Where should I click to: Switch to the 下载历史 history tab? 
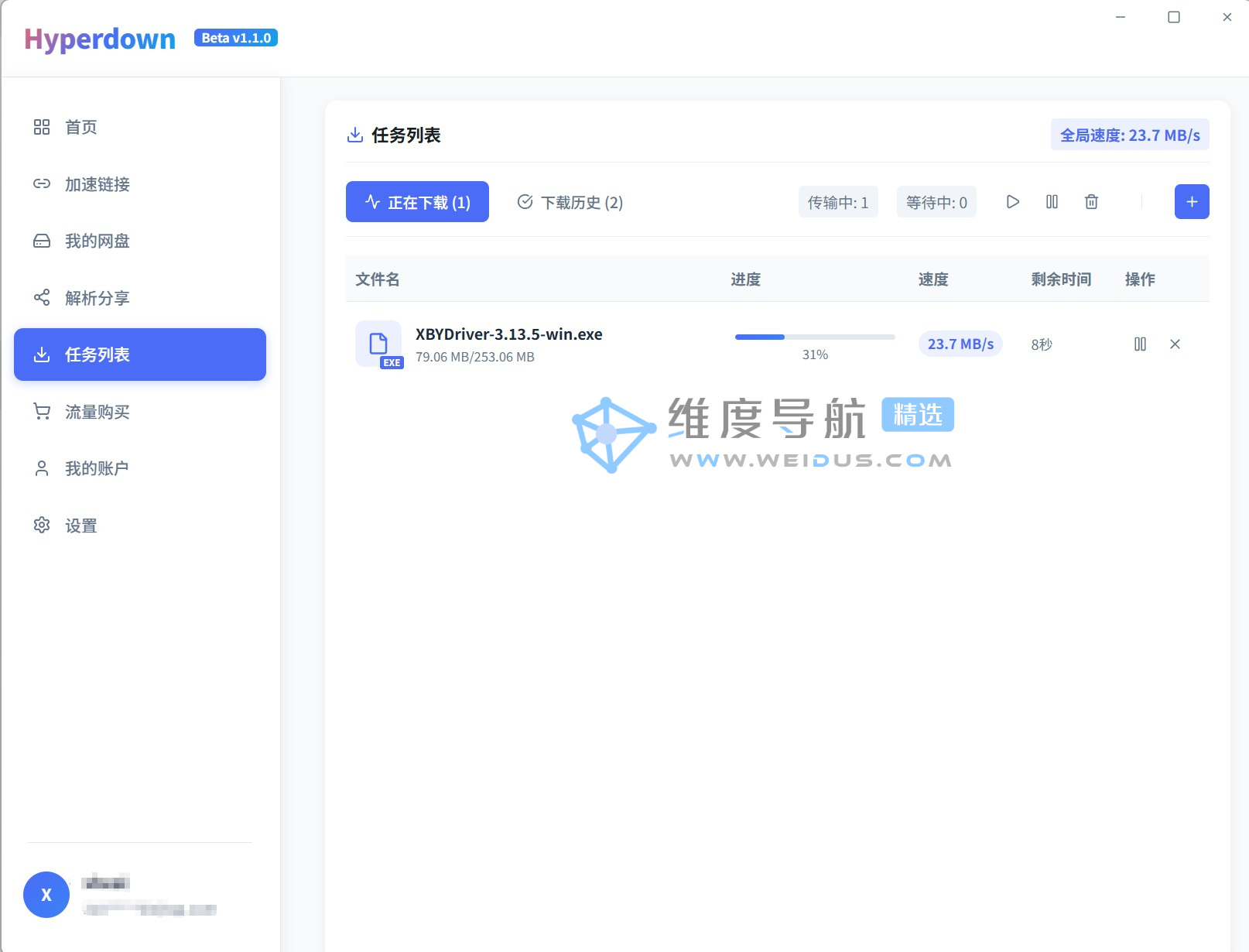(569, 202)
